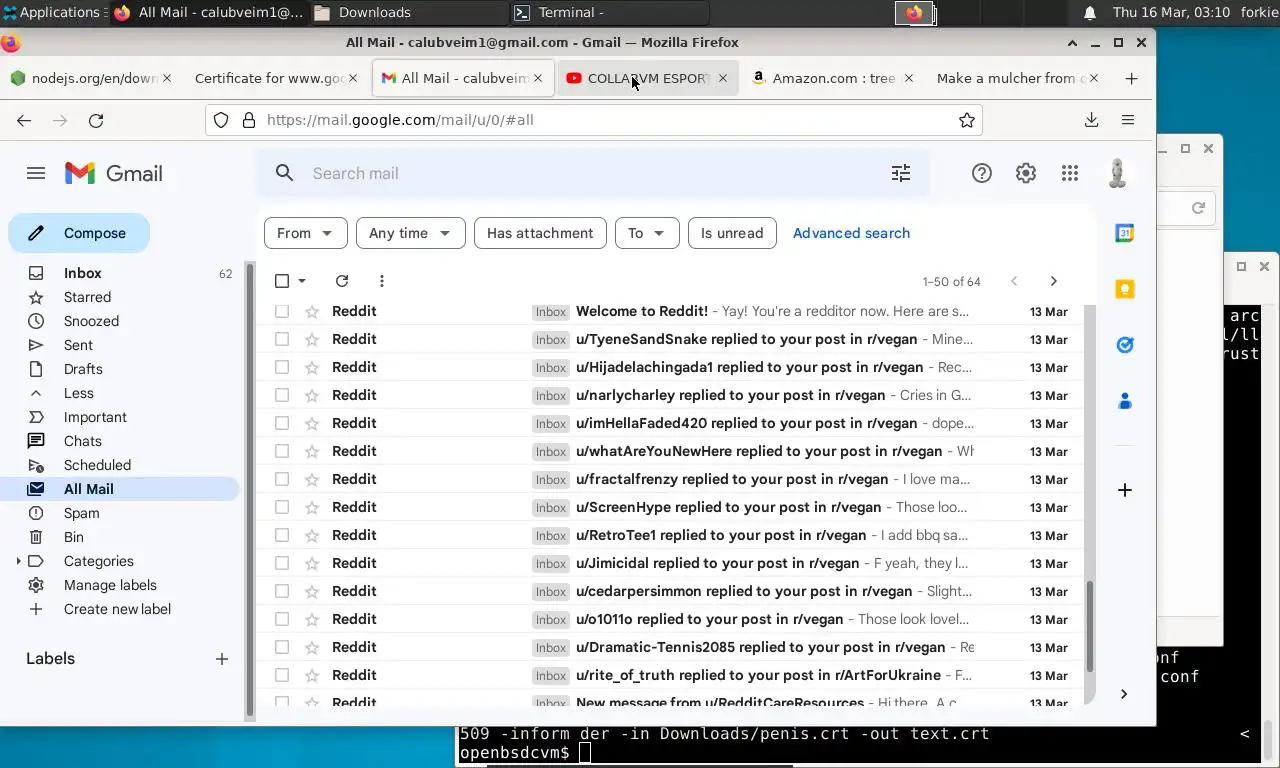Select the u/TyeneSandSnake email checkbox

click(x=282, y=339)
